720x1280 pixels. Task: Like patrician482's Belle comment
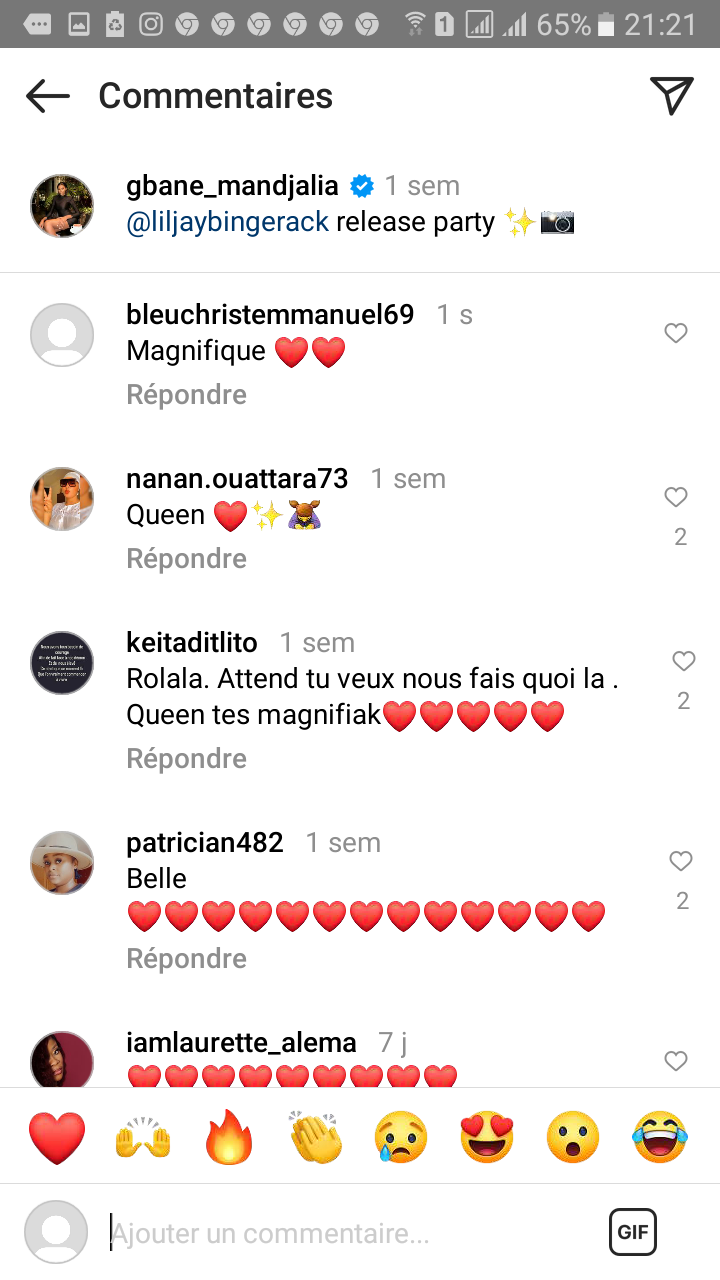coord(681,861)
